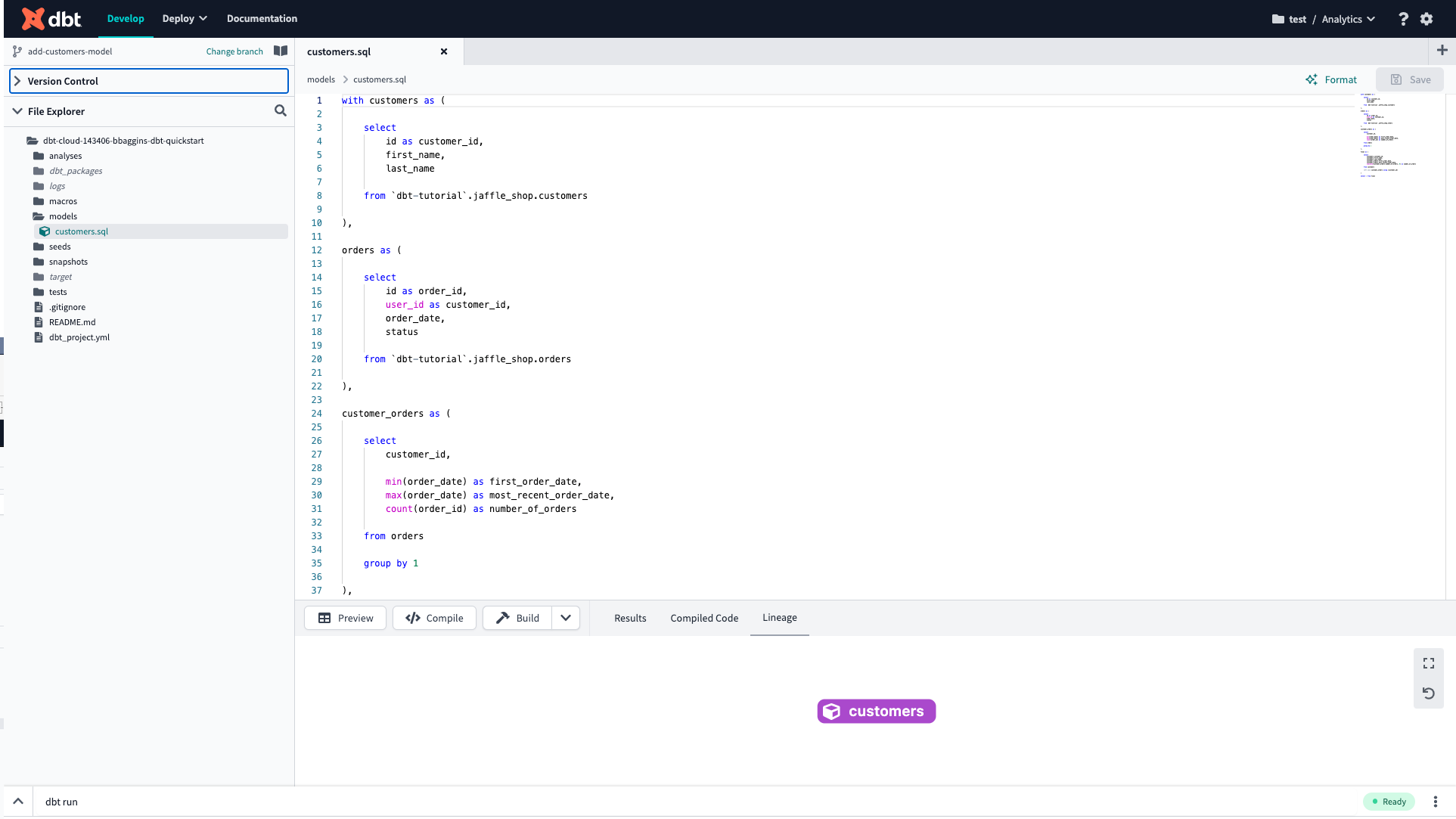
Task: Click the project folder icon for test
Action: pos(1278,19)
